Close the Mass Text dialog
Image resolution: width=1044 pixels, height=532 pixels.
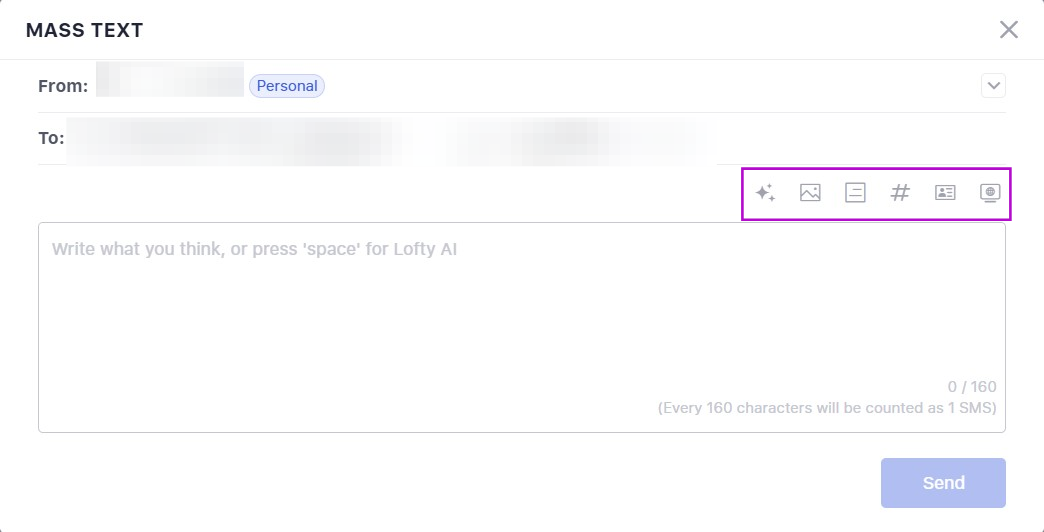[1008, 30]
